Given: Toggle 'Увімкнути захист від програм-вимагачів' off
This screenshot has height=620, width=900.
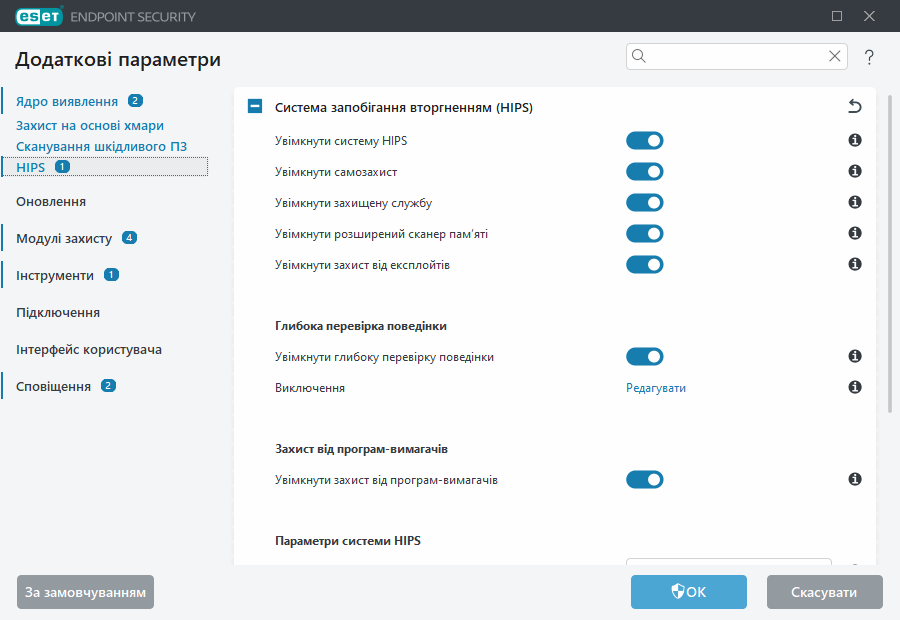Looking at the screenshot, I should (645, 480).
